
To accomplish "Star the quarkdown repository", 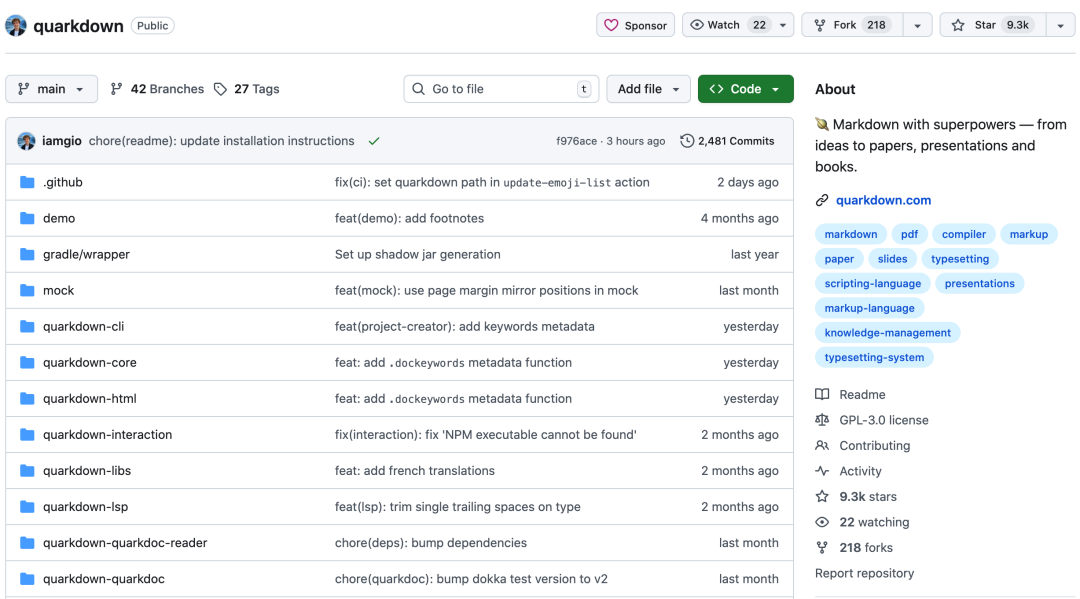I will coord(992,25).
